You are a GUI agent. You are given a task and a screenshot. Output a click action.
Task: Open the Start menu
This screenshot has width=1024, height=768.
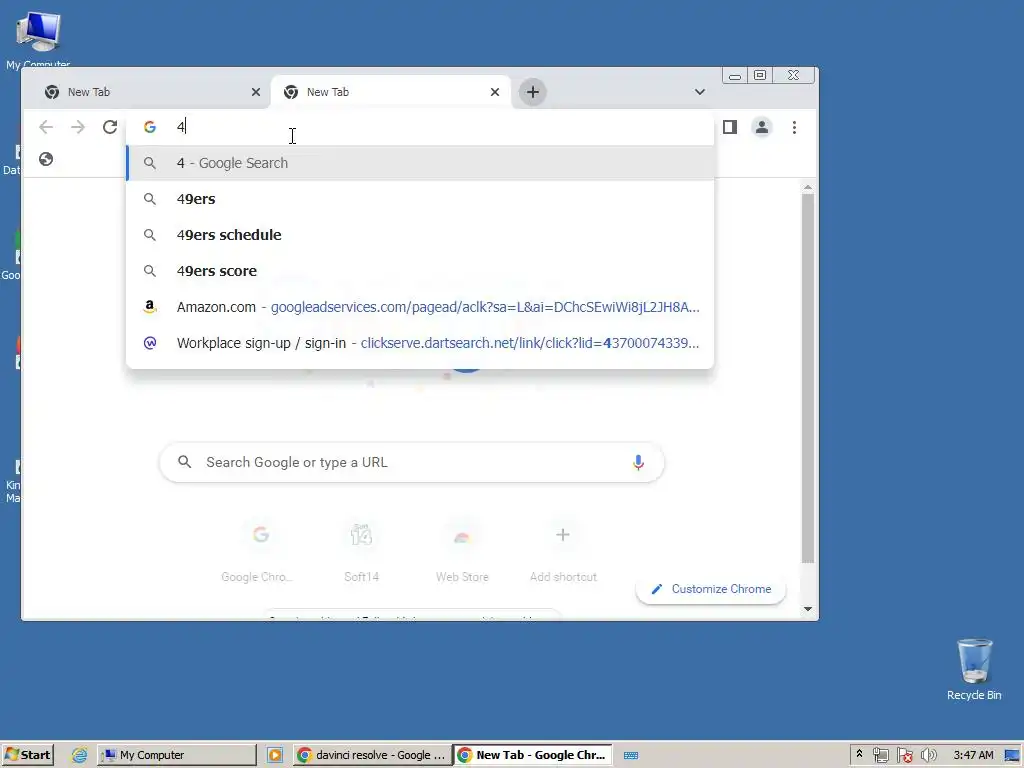point(27,755)
